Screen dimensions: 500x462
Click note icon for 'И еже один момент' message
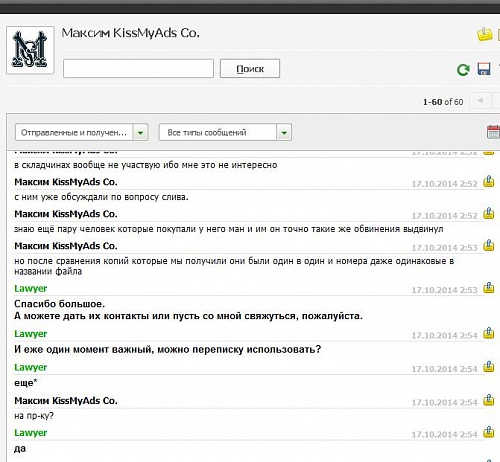pos(489,333)
